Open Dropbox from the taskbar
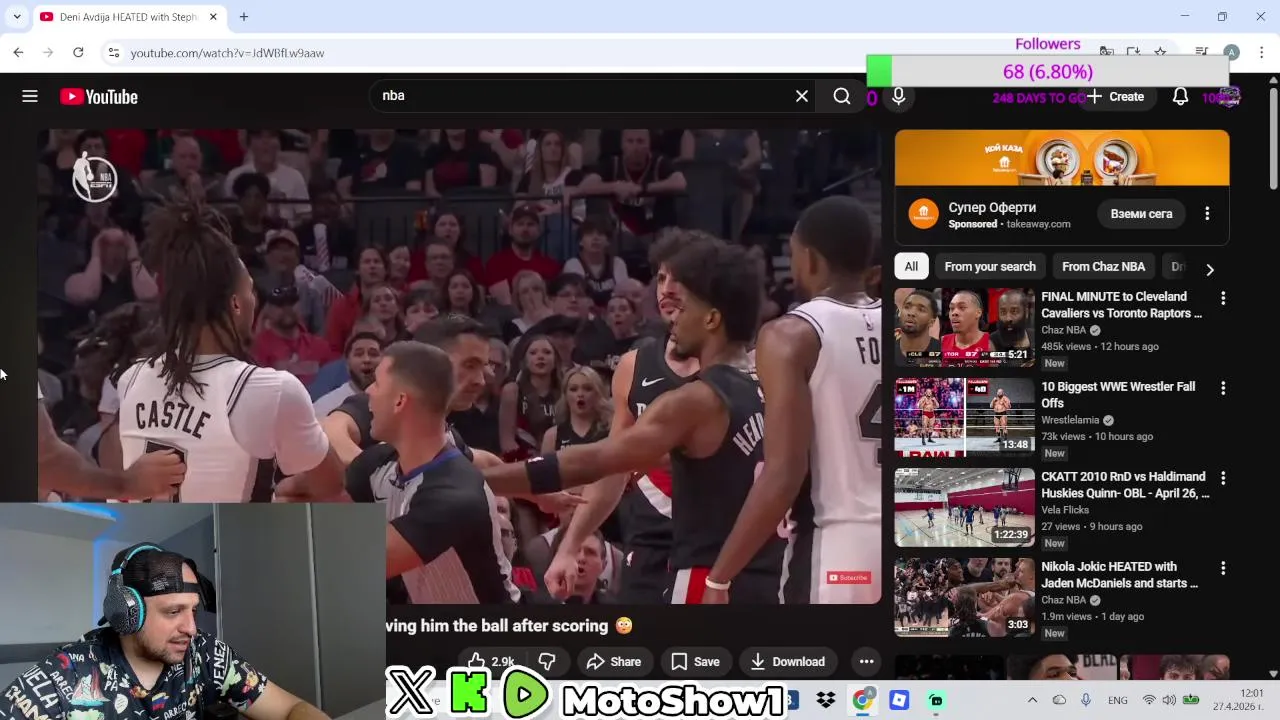 pyautogui.click(x=826, y=700)
